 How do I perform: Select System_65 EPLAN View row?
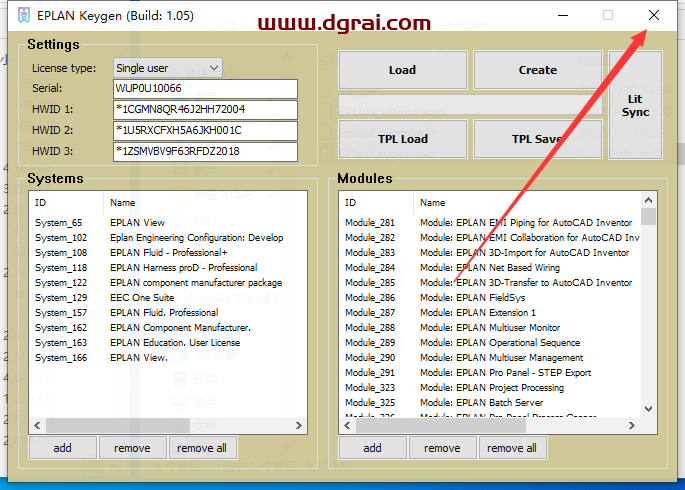tap(168, 223)
